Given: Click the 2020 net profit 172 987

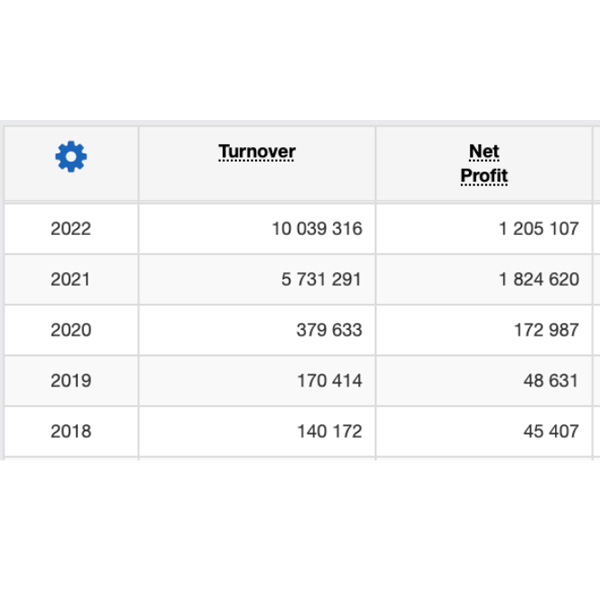Looking at the screenshot, I should [x=546, y=330].
